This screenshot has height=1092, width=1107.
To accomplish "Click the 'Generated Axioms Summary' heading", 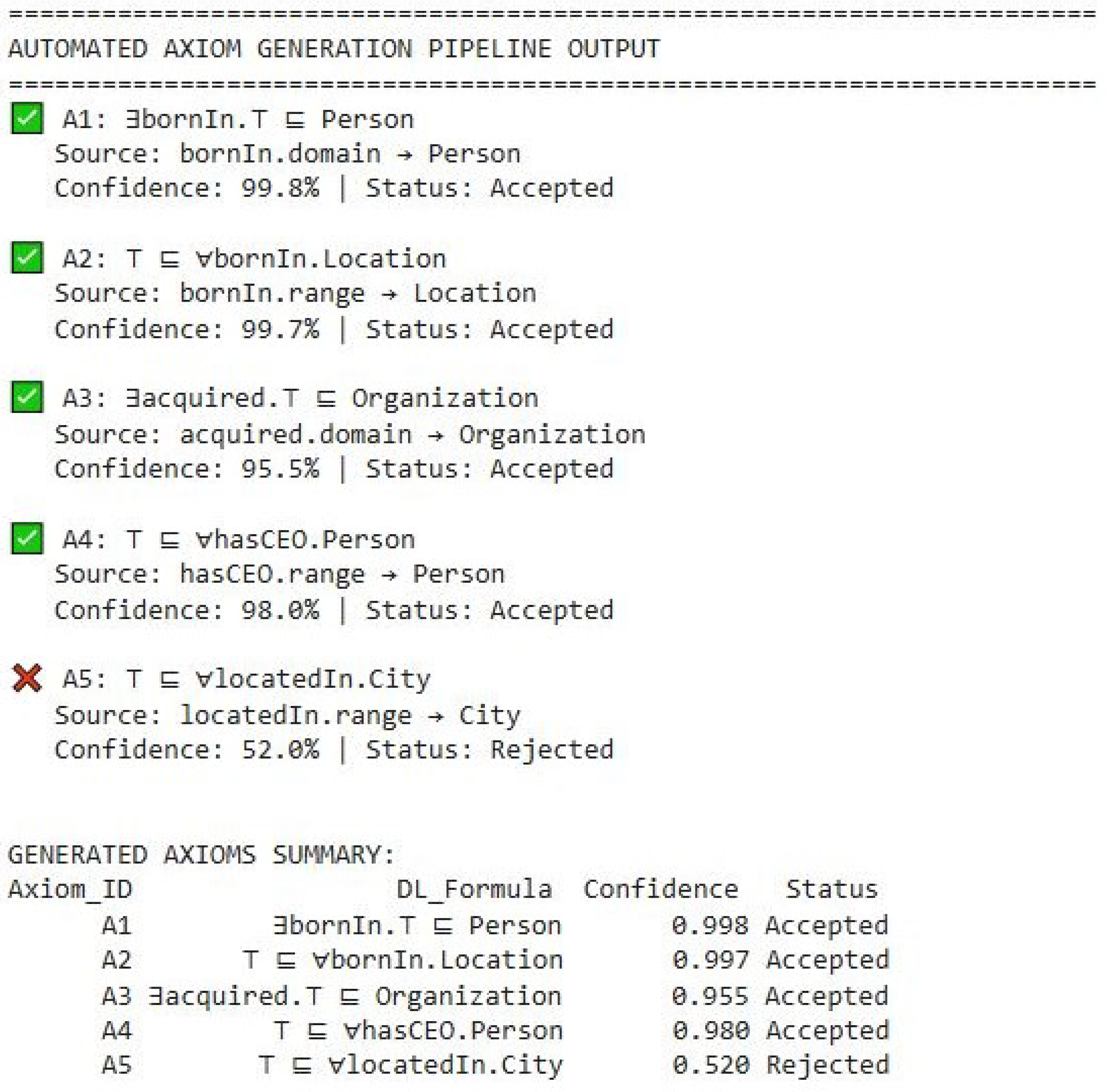I will (x=201, y=855).
